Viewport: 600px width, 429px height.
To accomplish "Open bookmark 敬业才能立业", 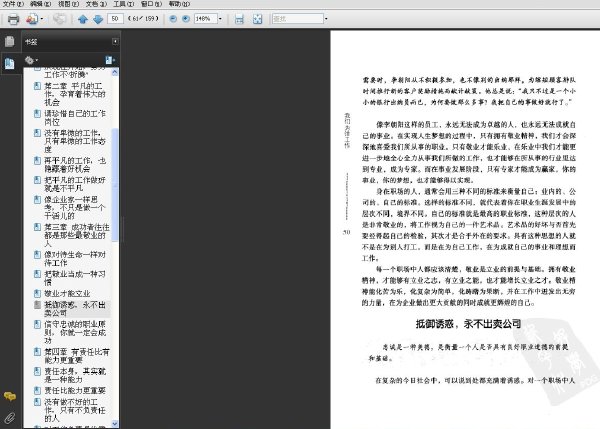I will 67,294.
